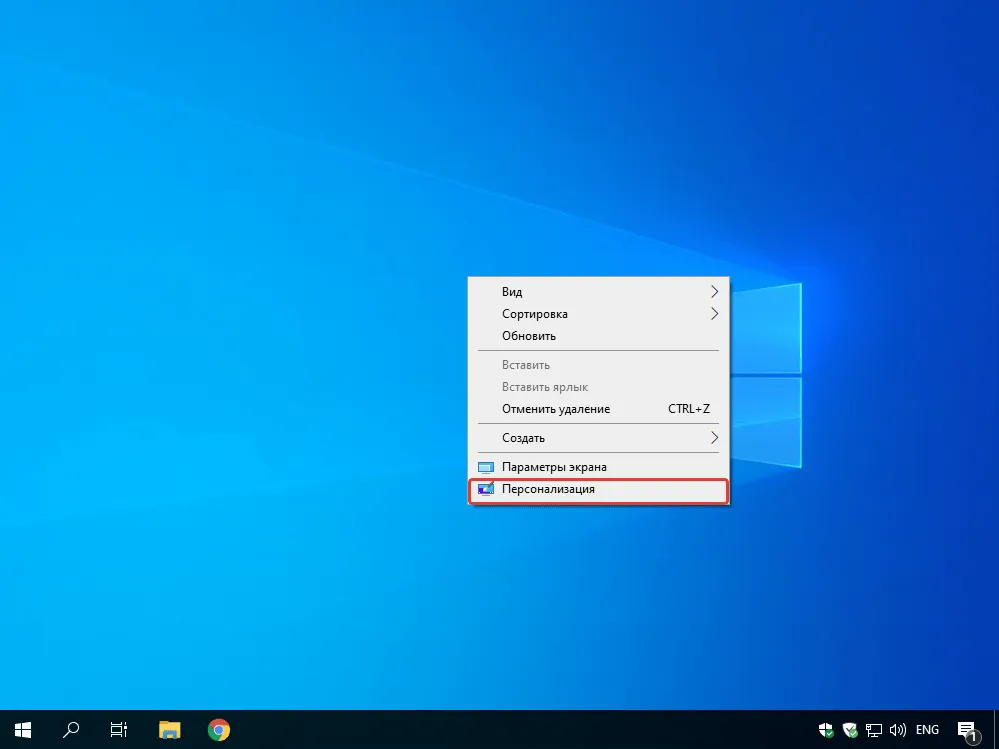This screenshot has width=999, height=749.
Task: Open Параметры экрана display settings
Action: pos(598,467)
